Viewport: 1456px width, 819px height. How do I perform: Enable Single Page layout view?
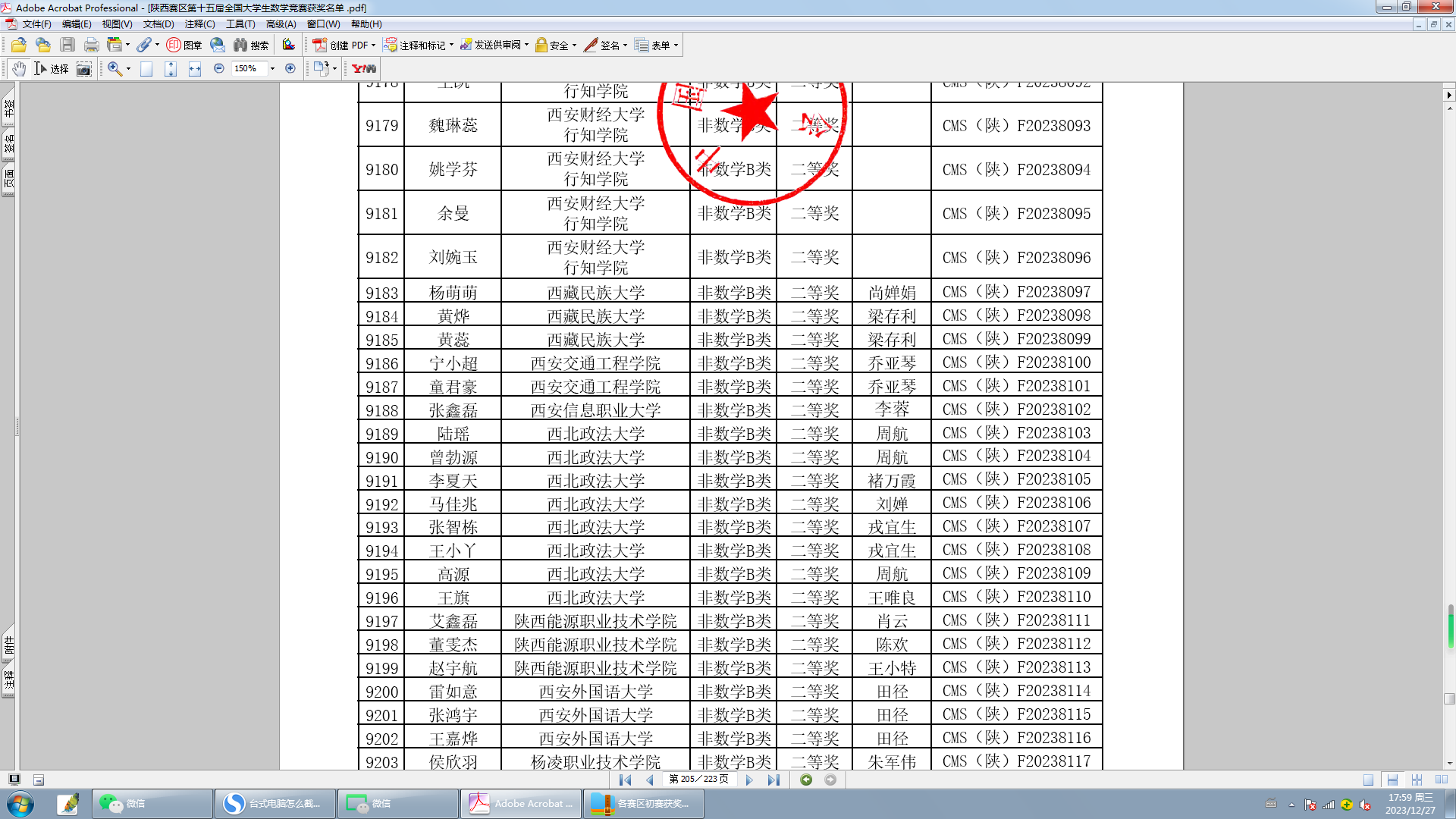click(1368, 780)
